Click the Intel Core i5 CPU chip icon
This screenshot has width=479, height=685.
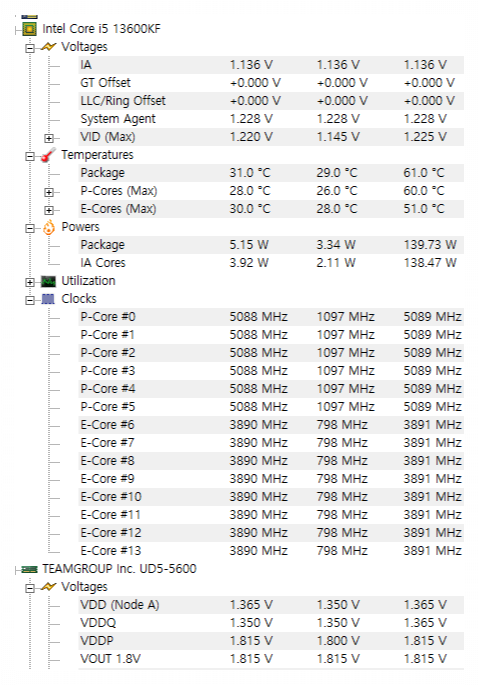29,29
